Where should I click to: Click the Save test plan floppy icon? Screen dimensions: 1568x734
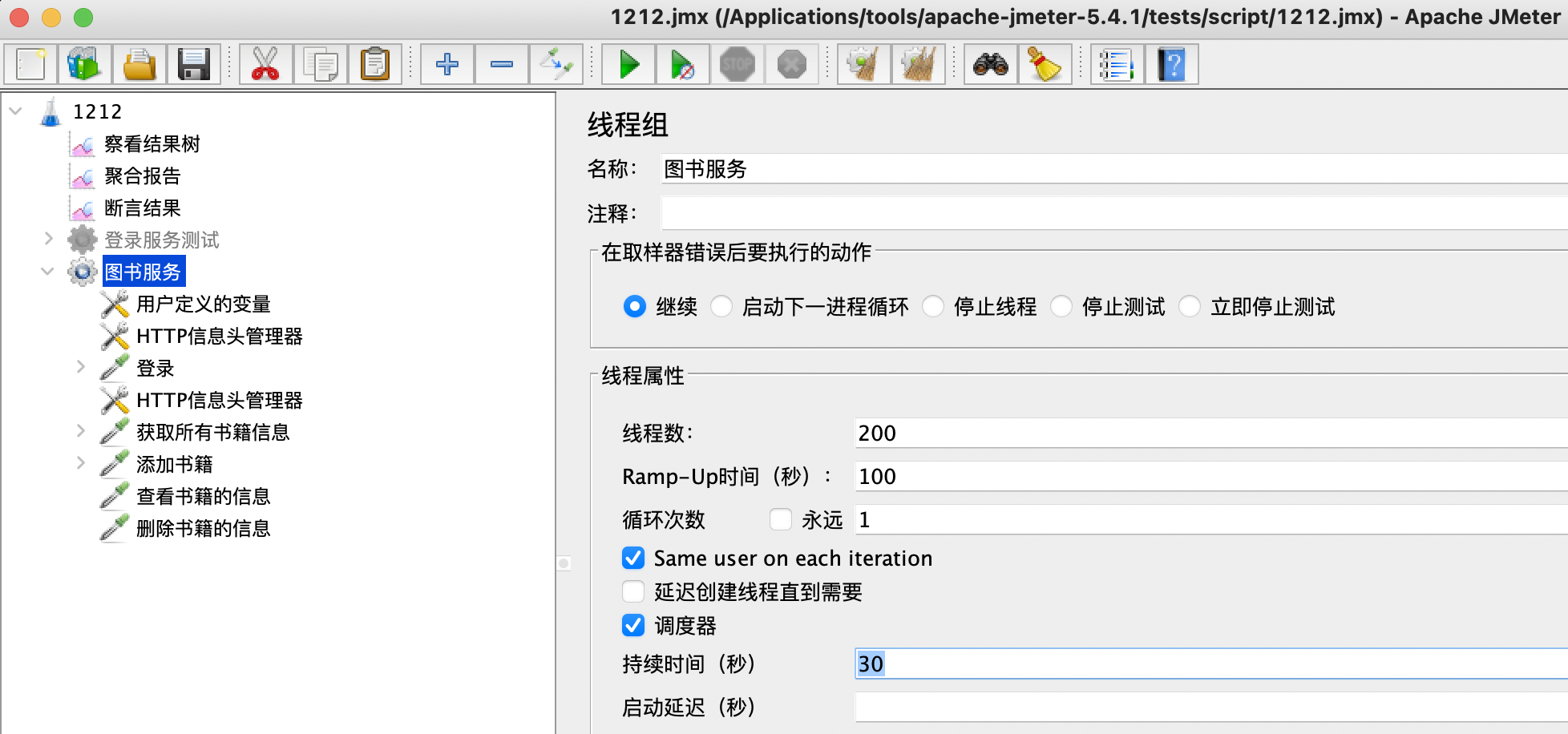click(x=193, y=64)
